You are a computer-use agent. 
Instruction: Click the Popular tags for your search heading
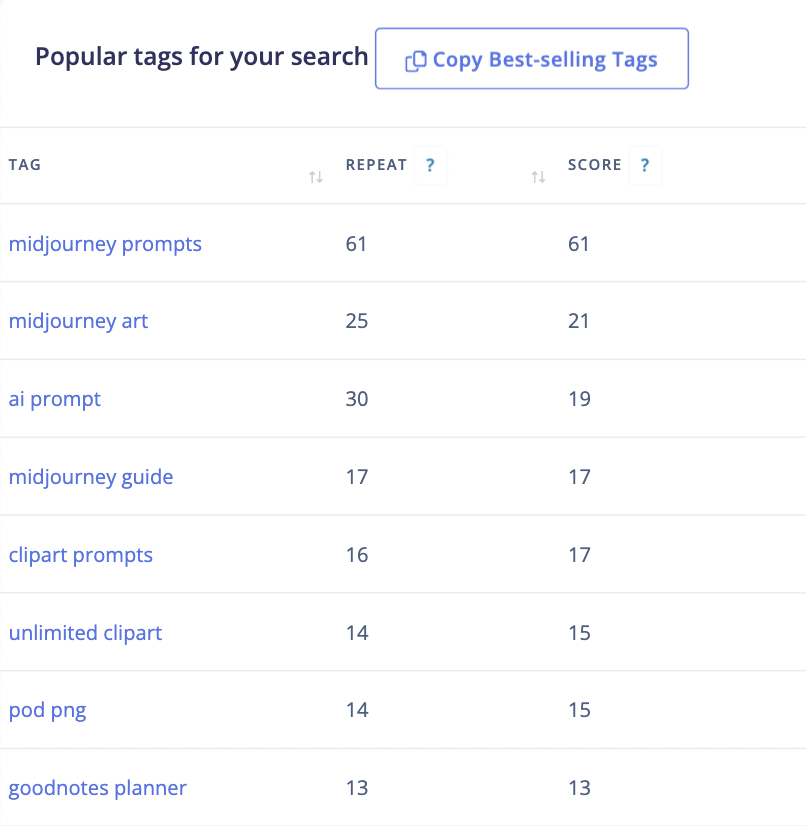coord(201,57)
